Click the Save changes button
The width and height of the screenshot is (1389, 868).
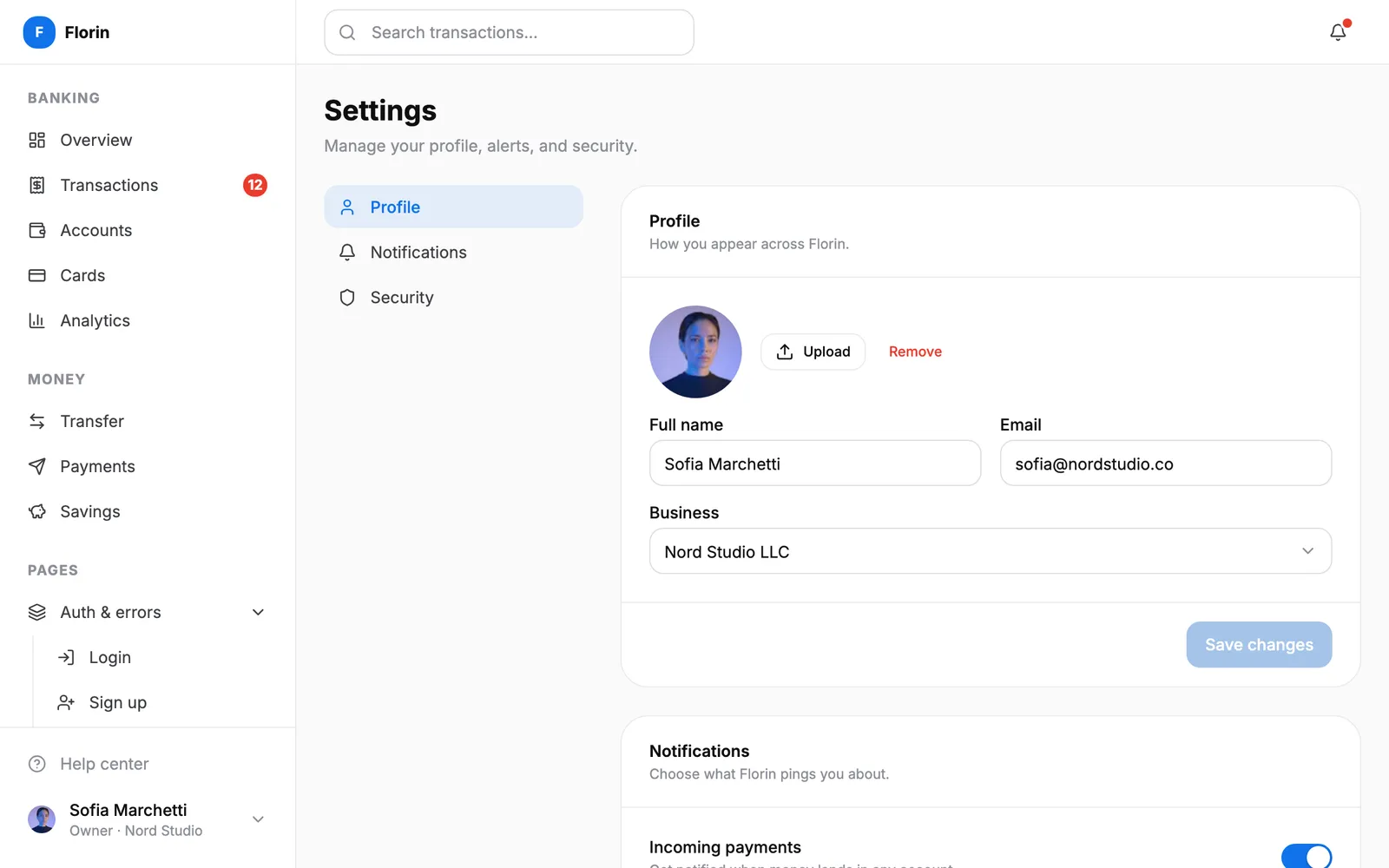tap(1259, 644)
